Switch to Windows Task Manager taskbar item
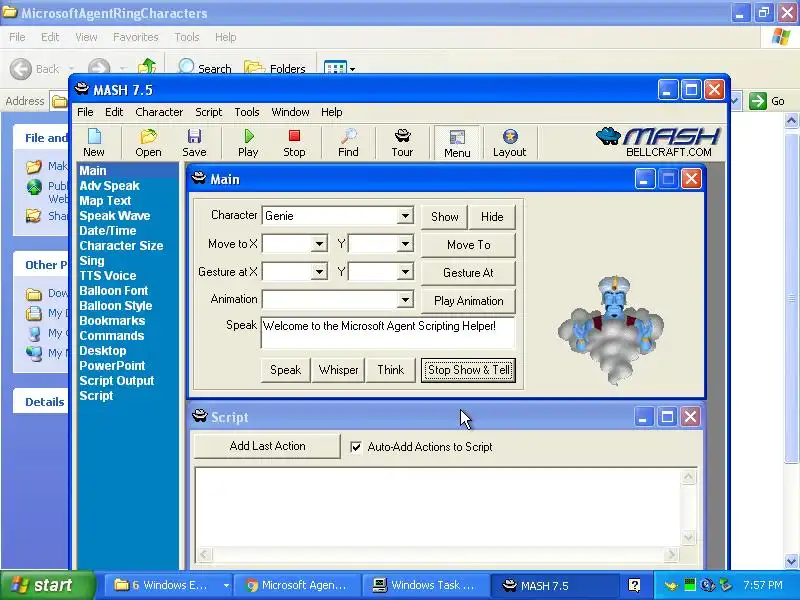 point(426,585)
